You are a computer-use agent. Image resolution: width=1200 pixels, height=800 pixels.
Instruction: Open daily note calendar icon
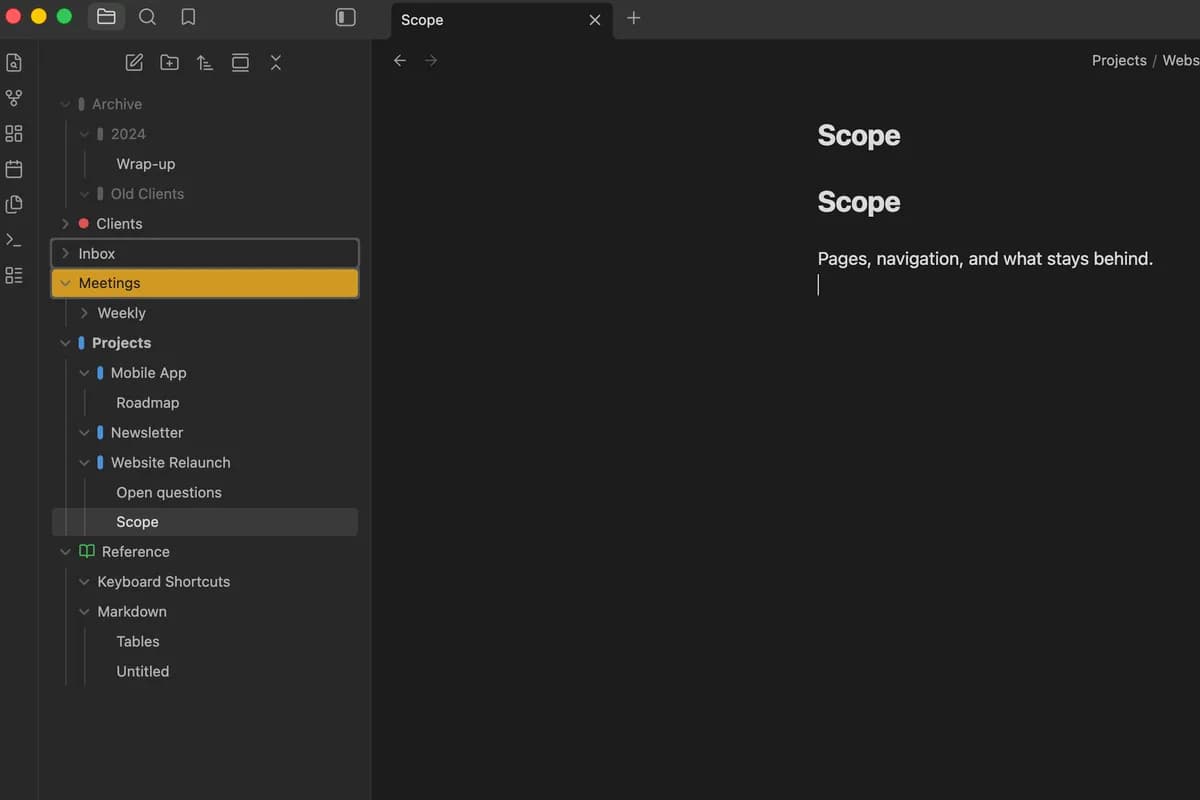[14, 169]
